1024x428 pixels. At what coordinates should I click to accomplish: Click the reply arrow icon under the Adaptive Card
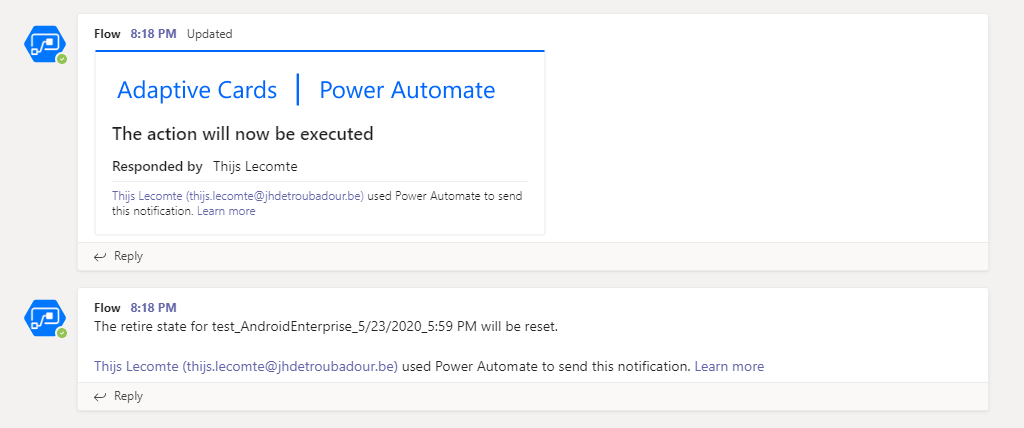(100, 256)
